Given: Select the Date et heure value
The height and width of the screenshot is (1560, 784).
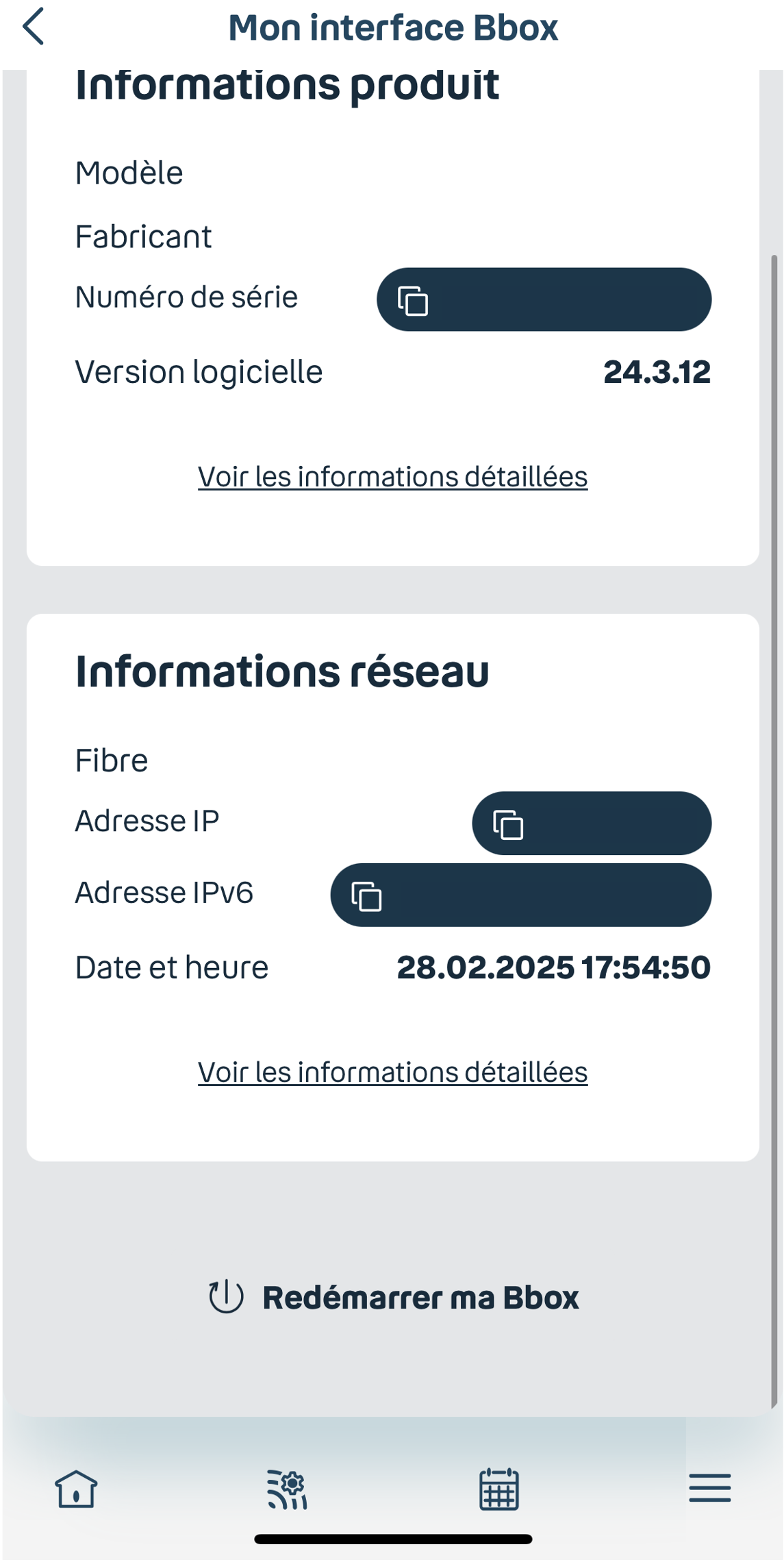Looking at the screenshot, I should click(554, 967).
